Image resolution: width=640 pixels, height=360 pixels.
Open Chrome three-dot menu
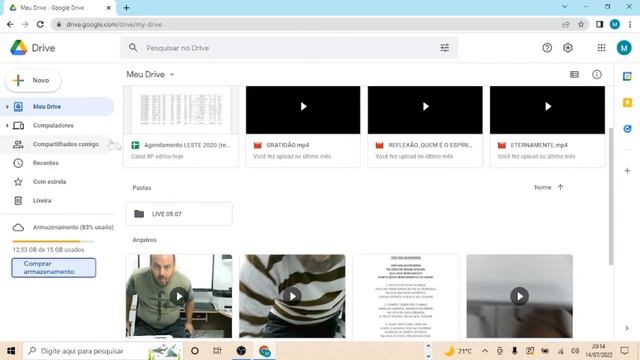[630, 24]
